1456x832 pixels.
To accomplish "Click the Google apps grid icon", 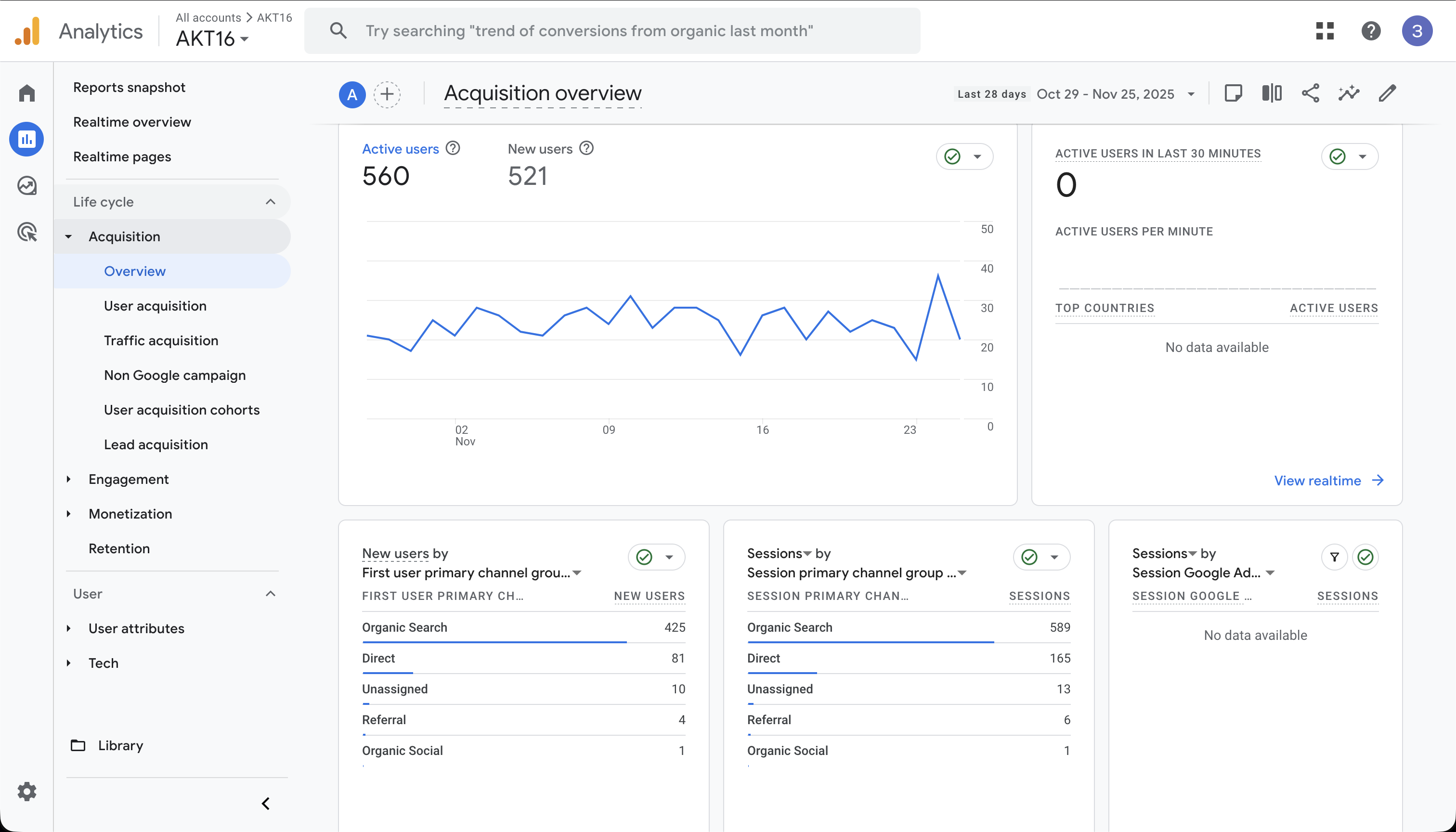I will point(1325,31).
